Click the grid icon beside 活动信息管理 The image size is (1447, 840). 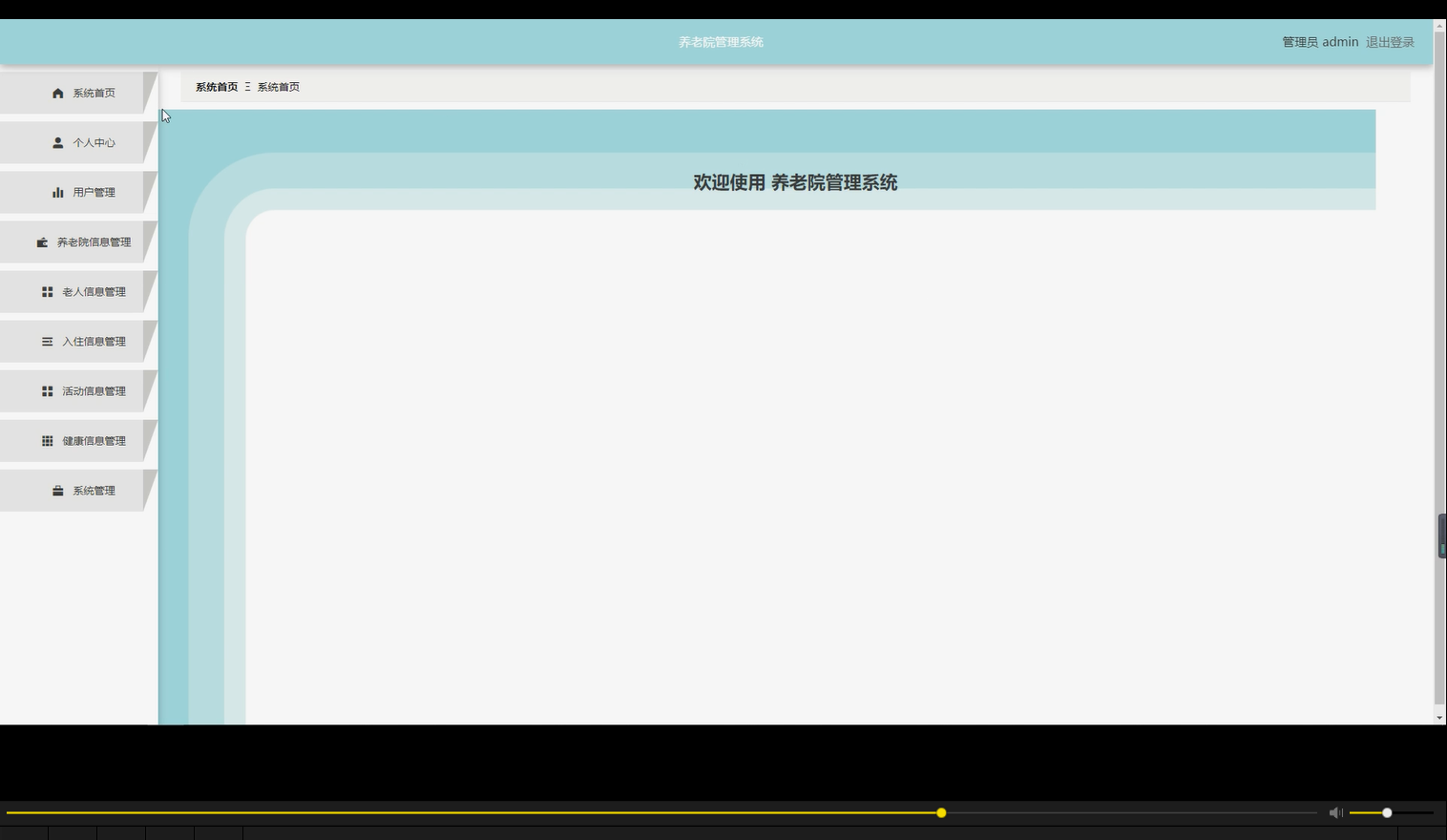[47, 391]
